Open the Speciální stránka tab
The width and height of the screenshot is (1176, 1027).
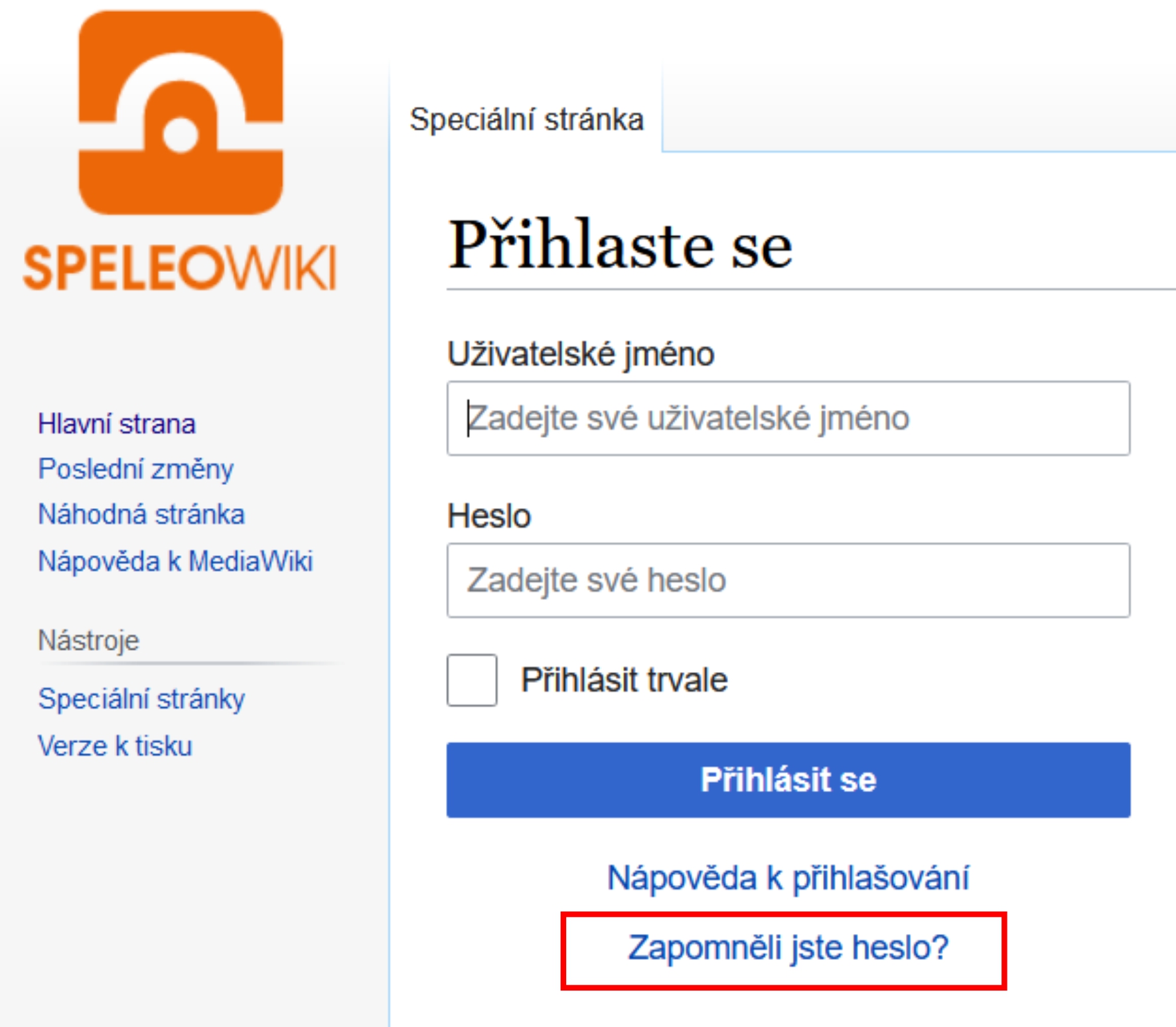coord(526,120)
